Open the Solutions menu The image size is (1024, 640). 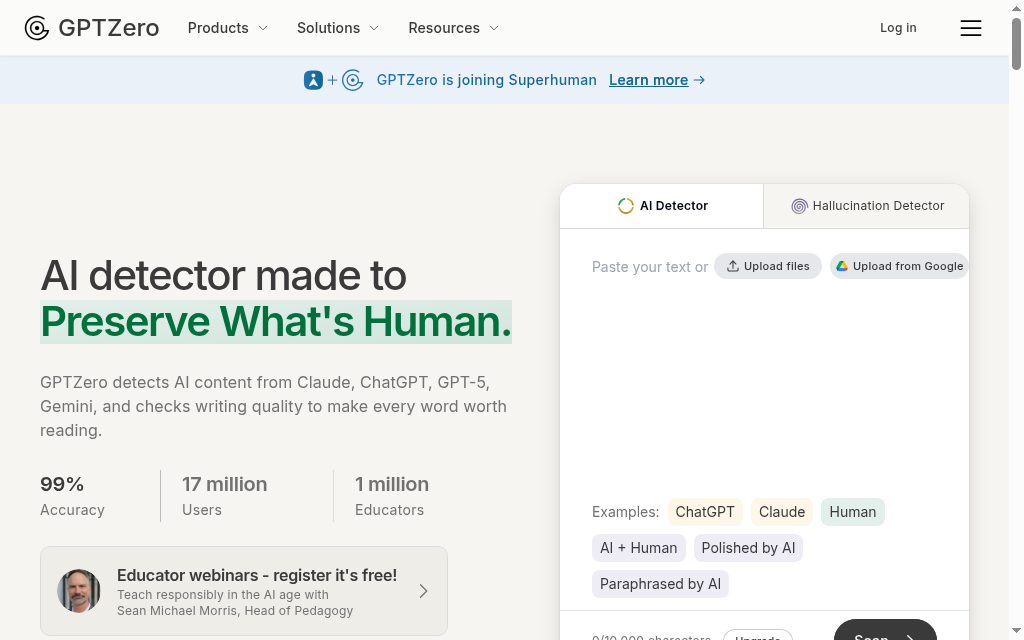pyautogui.click(x=338, y=28)
